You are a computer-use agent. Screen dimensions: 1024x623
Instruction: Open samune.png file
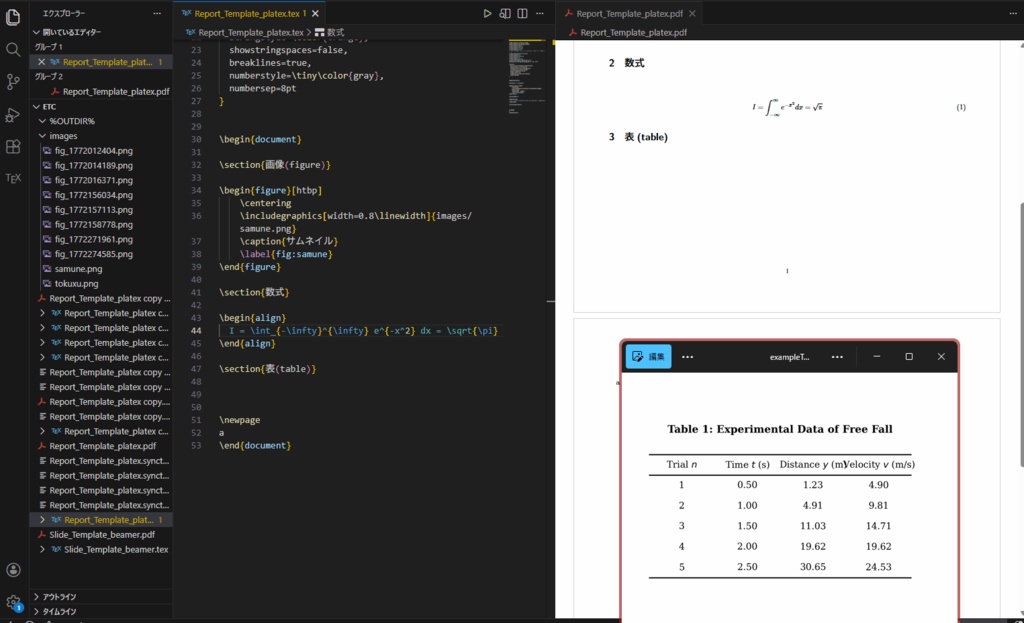(78, 269)
